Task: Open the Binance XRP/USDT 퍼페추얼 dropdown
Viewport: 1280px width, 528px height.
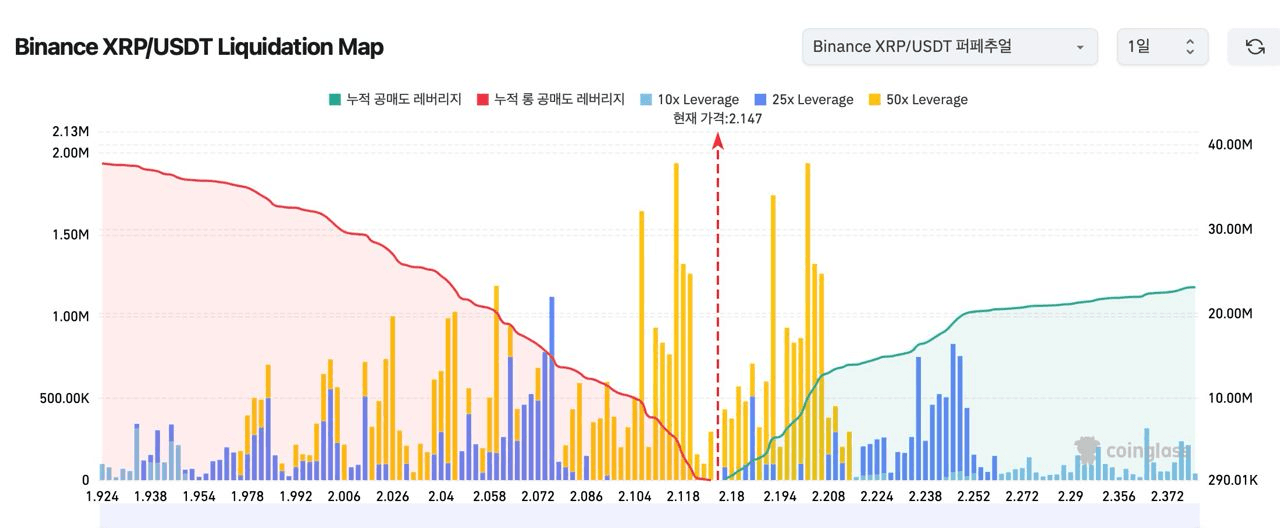Action: point(949,47)
